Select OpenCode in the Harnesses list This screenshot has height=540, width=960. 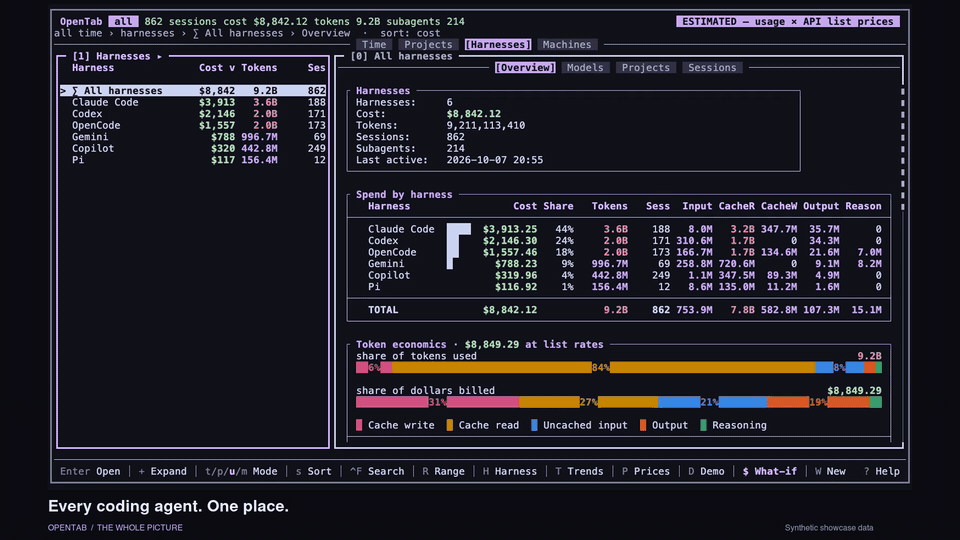click(x=193, y=126)
